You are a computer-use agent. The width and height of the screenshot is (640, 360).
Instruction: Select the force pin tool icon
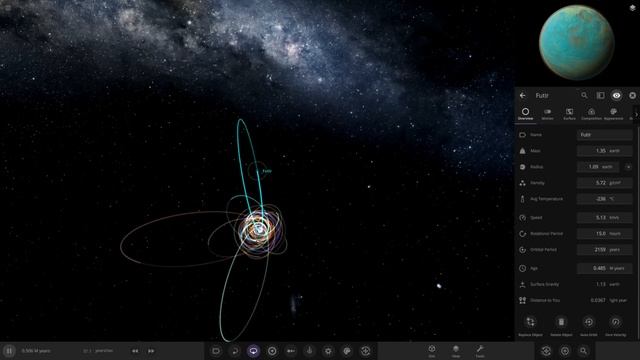309,351
